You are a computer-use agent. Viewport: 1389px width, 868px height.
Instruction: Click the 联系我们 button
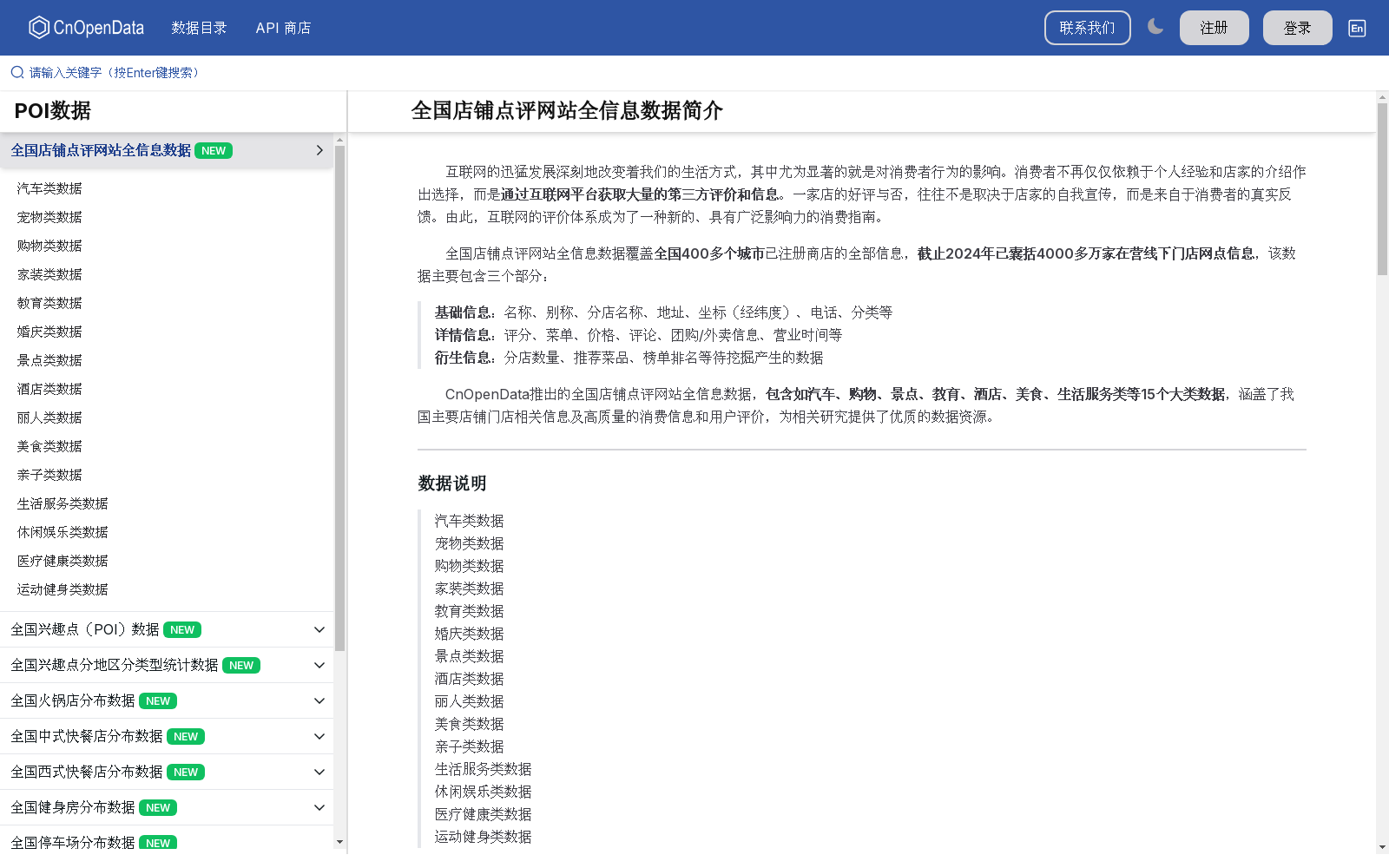(x=1087, y=28)
